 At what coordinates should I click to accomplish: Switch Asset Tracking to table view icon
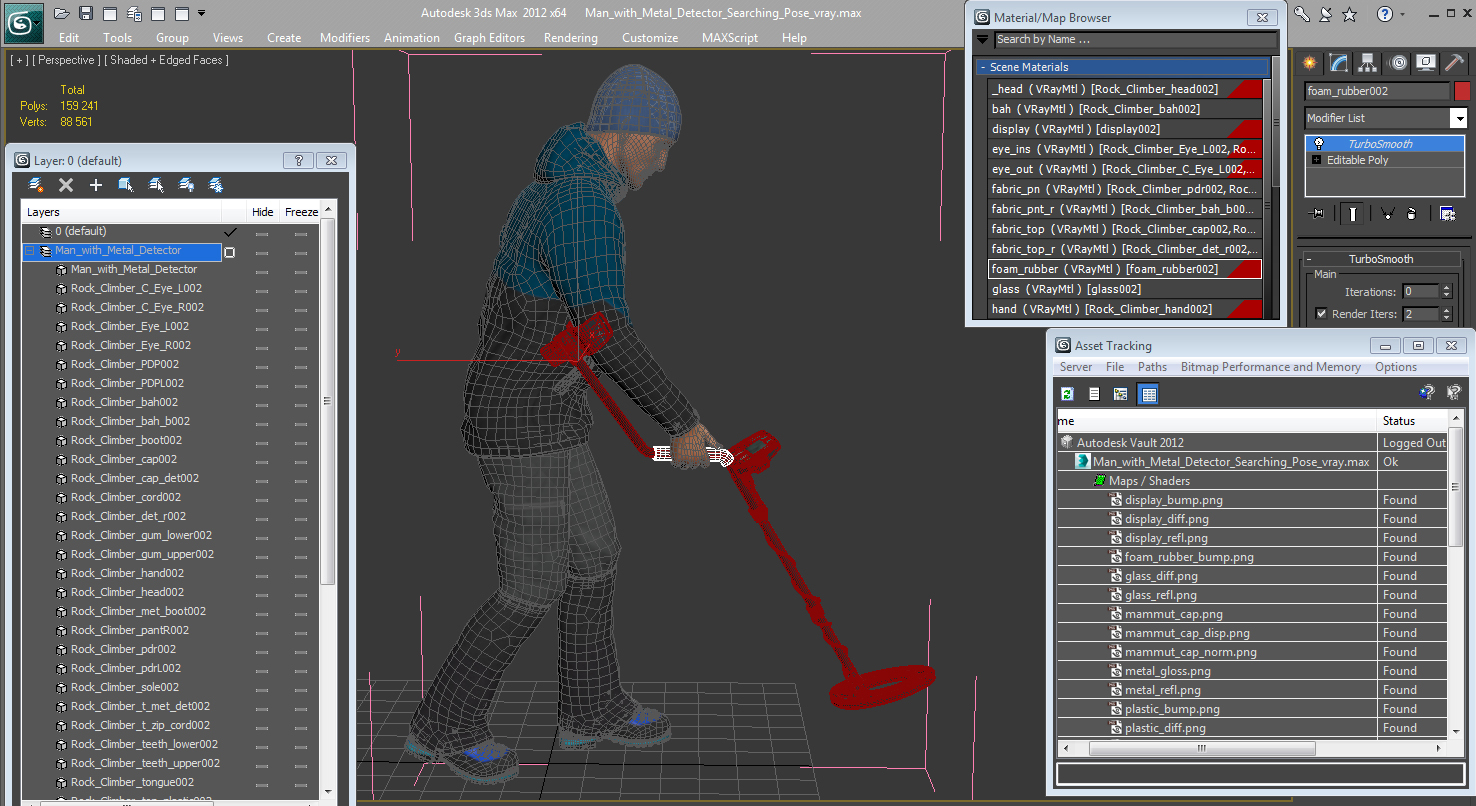[1148, 394]
